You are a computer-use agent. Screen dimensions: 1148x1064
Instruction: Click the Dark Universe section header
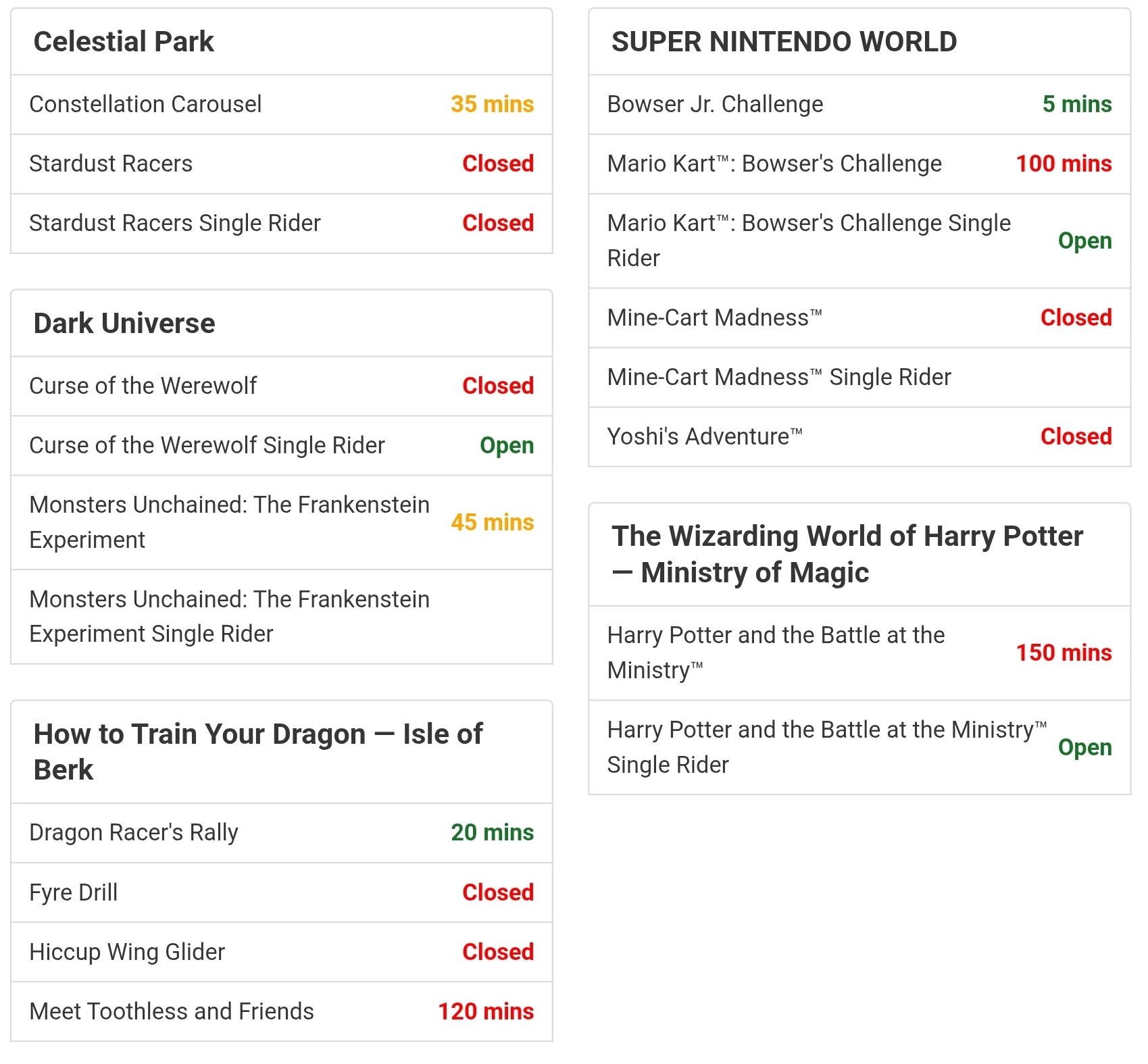281,324
